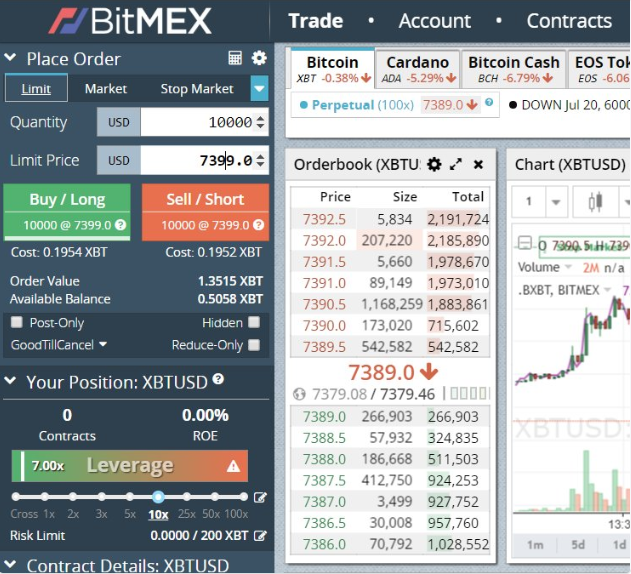Set leverage slider to 100x
Image resolution: width=631 pixels, height=574 pixels.
[x=243, y=497]
